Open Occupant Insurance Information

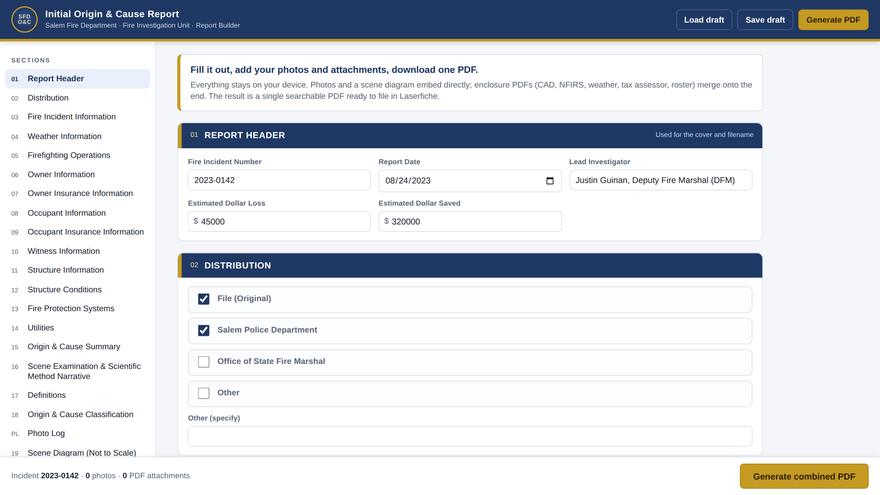[x=77, y=232]
